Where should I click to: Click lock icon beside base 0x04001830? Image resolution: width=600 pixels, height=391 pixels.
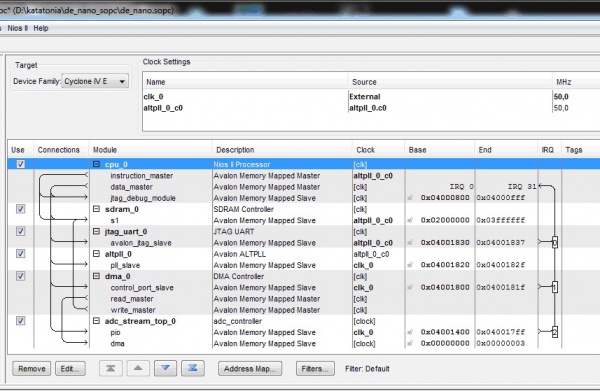(x=410, y=243)
